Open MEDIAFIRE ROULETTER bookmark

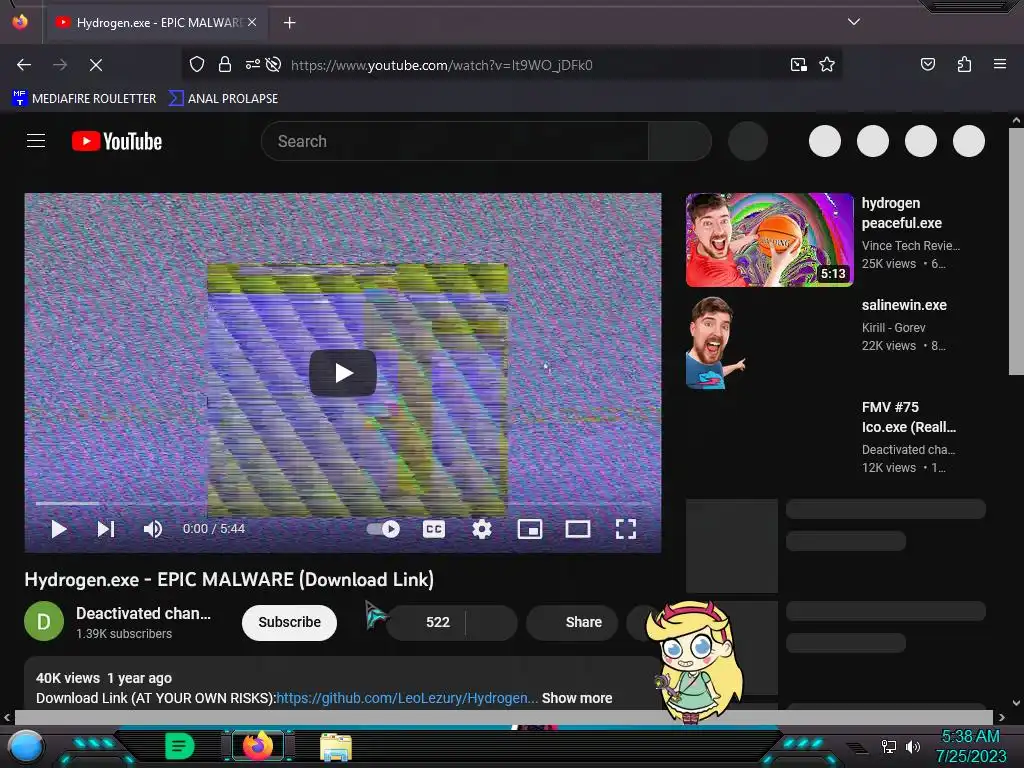coord(84,99)
